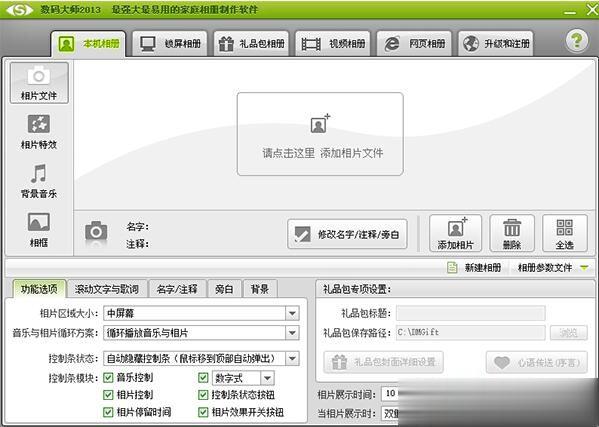Click the green question mark help icon

(x=576, y=40)
